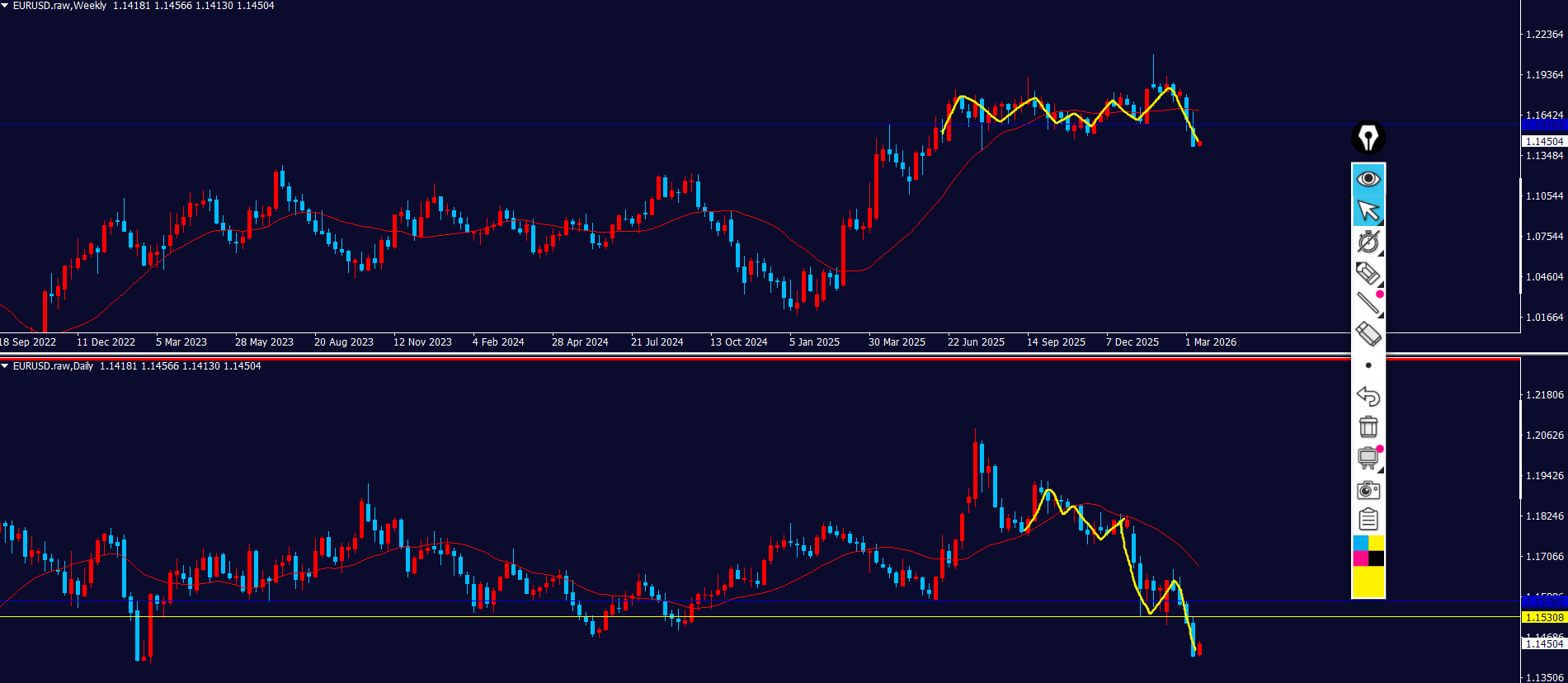
Task: Click the yellow 1.15308 price label
Action: 1543,617
